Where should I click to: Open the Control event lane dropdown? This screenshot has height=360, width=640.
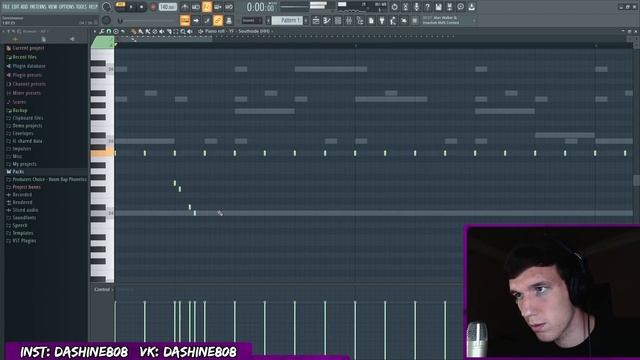(x=104, y=289)
